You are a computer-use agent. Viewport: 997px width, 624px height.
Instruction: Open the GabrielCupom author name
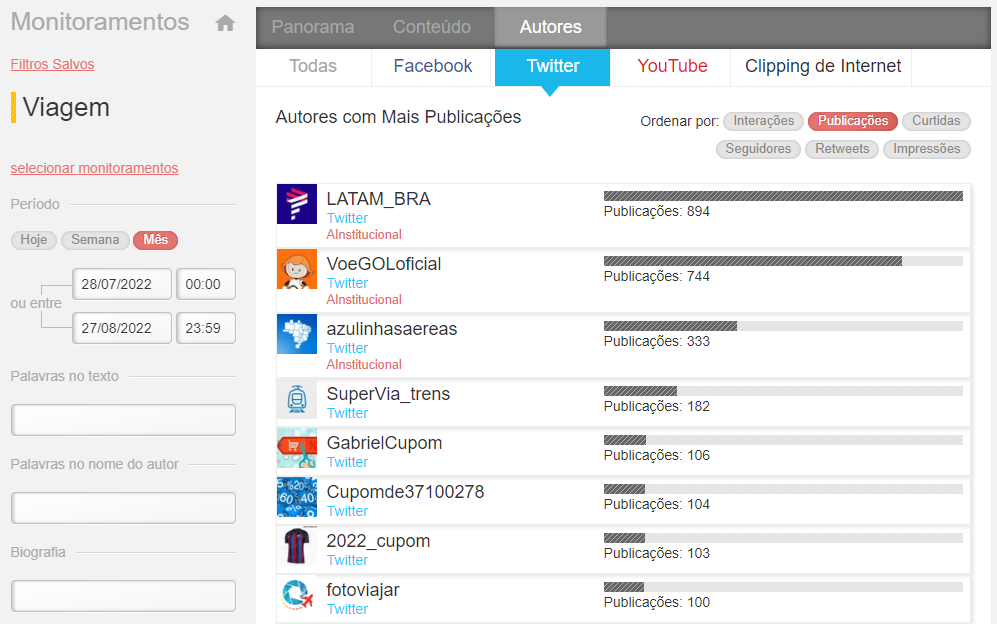(x=384, y=443)
